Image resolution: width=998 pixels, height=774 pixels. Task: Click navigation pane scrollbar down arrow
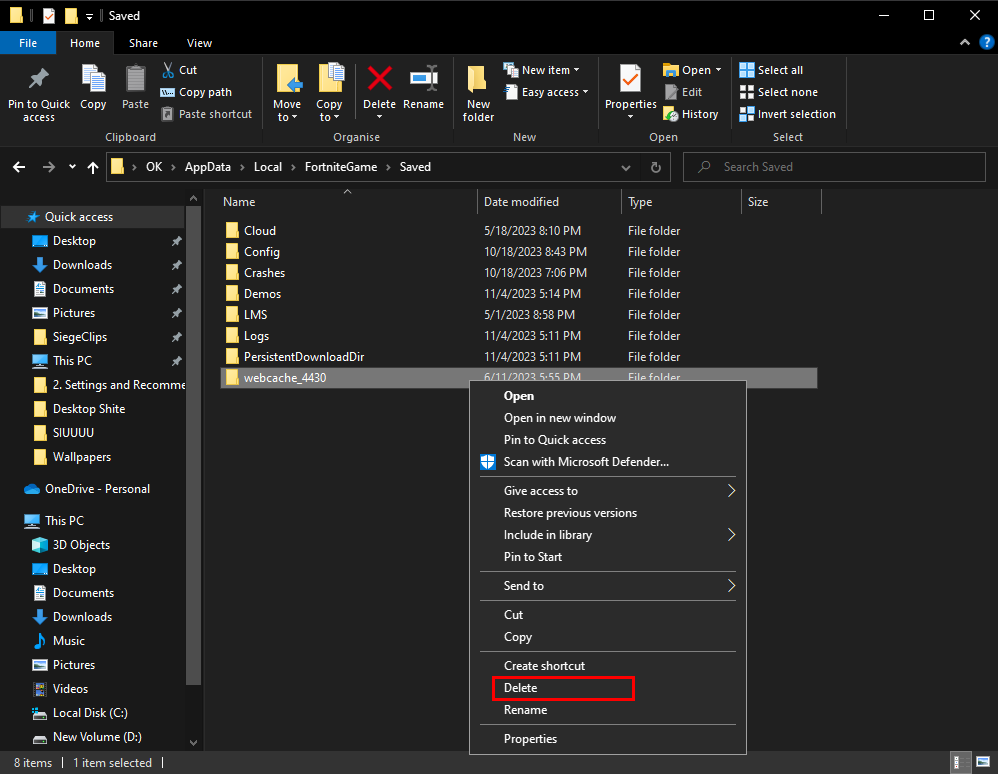point(193,742)
